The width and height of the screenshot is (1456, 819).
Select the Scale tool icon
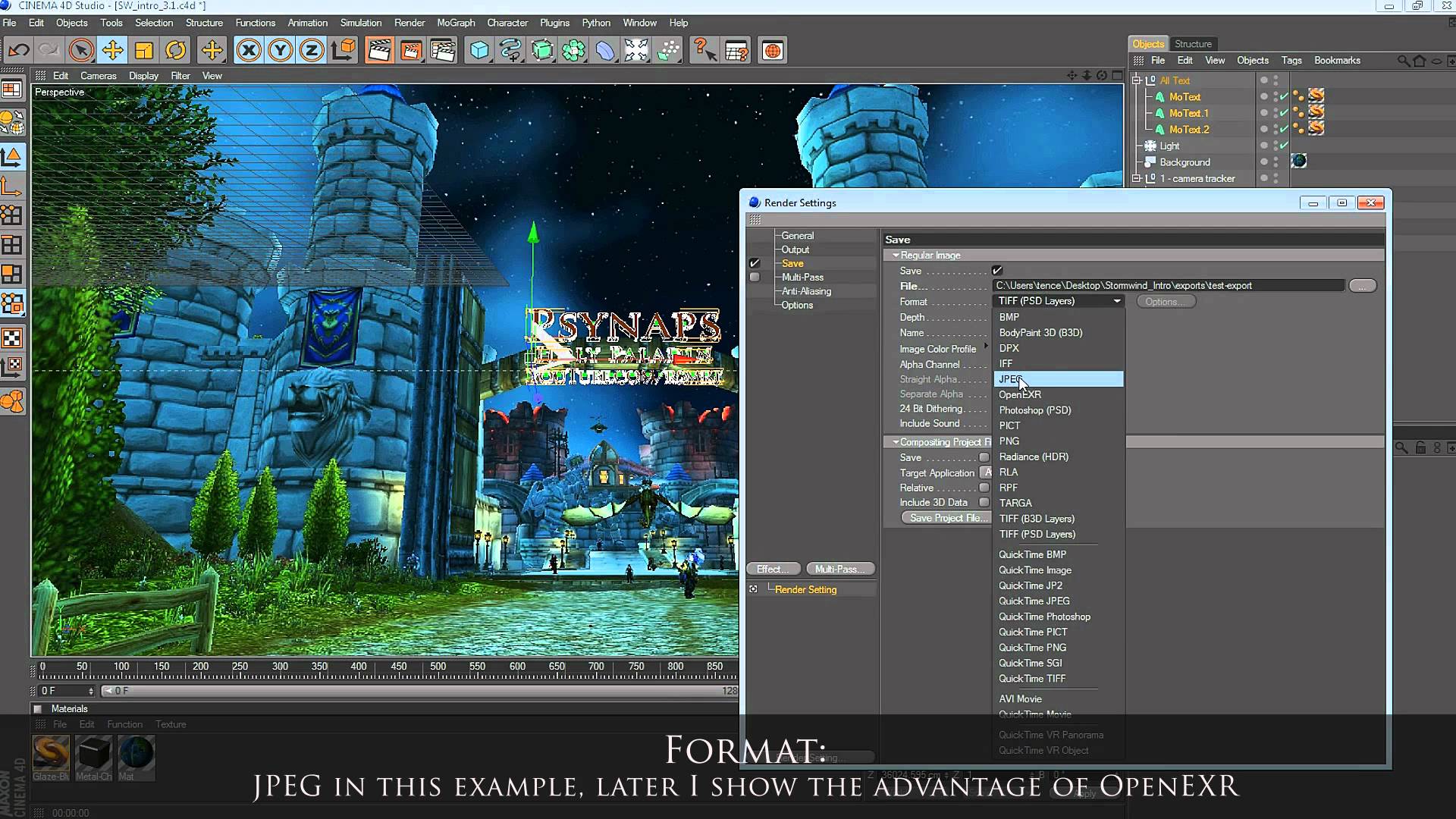click(x=143, y=50)
